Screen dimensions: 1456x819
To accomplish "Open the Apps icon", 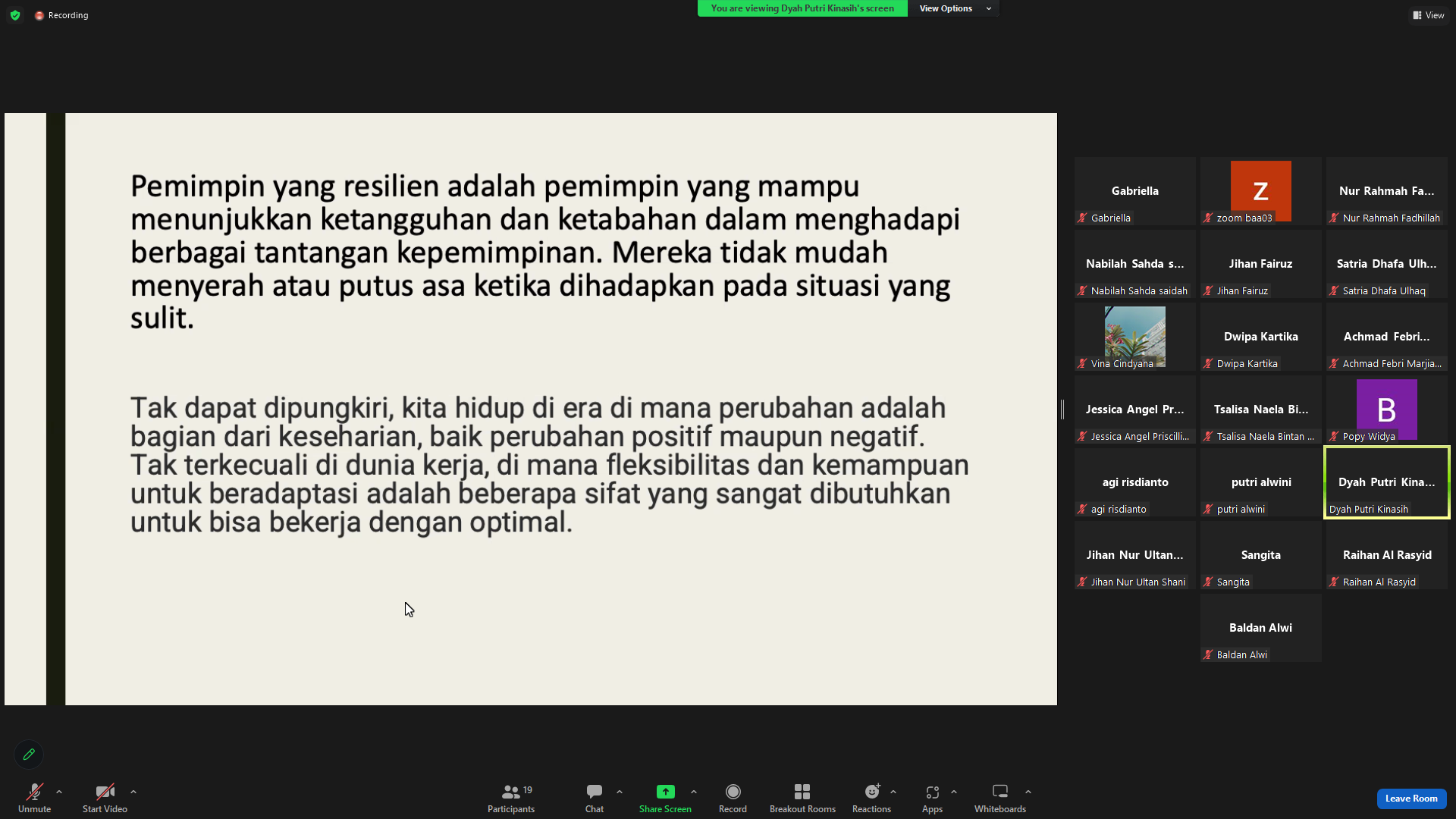I will [x=932, y=792].
